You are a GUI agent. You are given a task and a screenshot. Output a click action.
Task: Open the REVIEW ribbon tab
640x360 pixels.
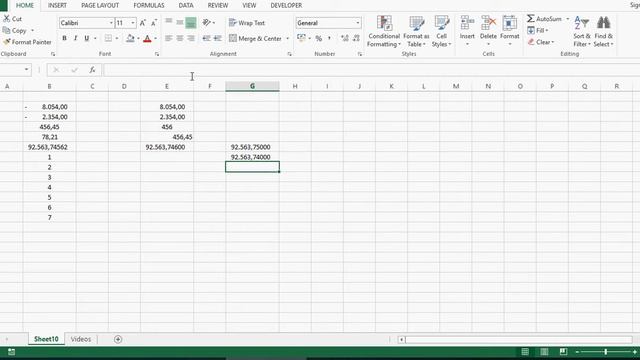(x=218, y=5)
